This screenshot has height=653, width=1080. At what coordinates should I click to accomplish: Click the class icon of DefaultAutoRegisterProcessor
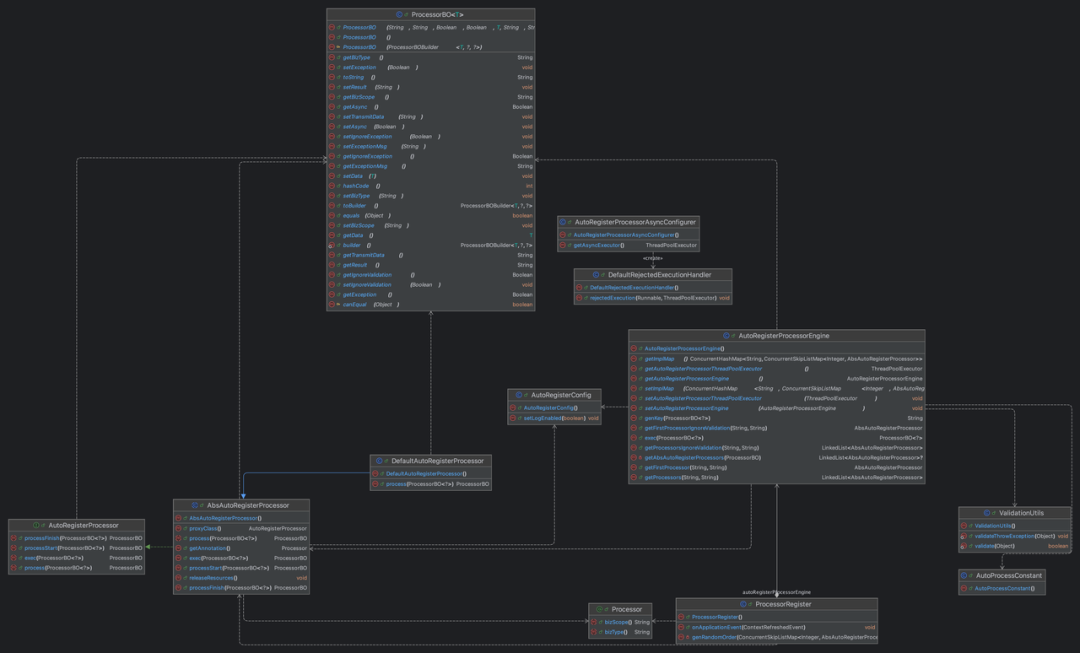tap(379, 462)
